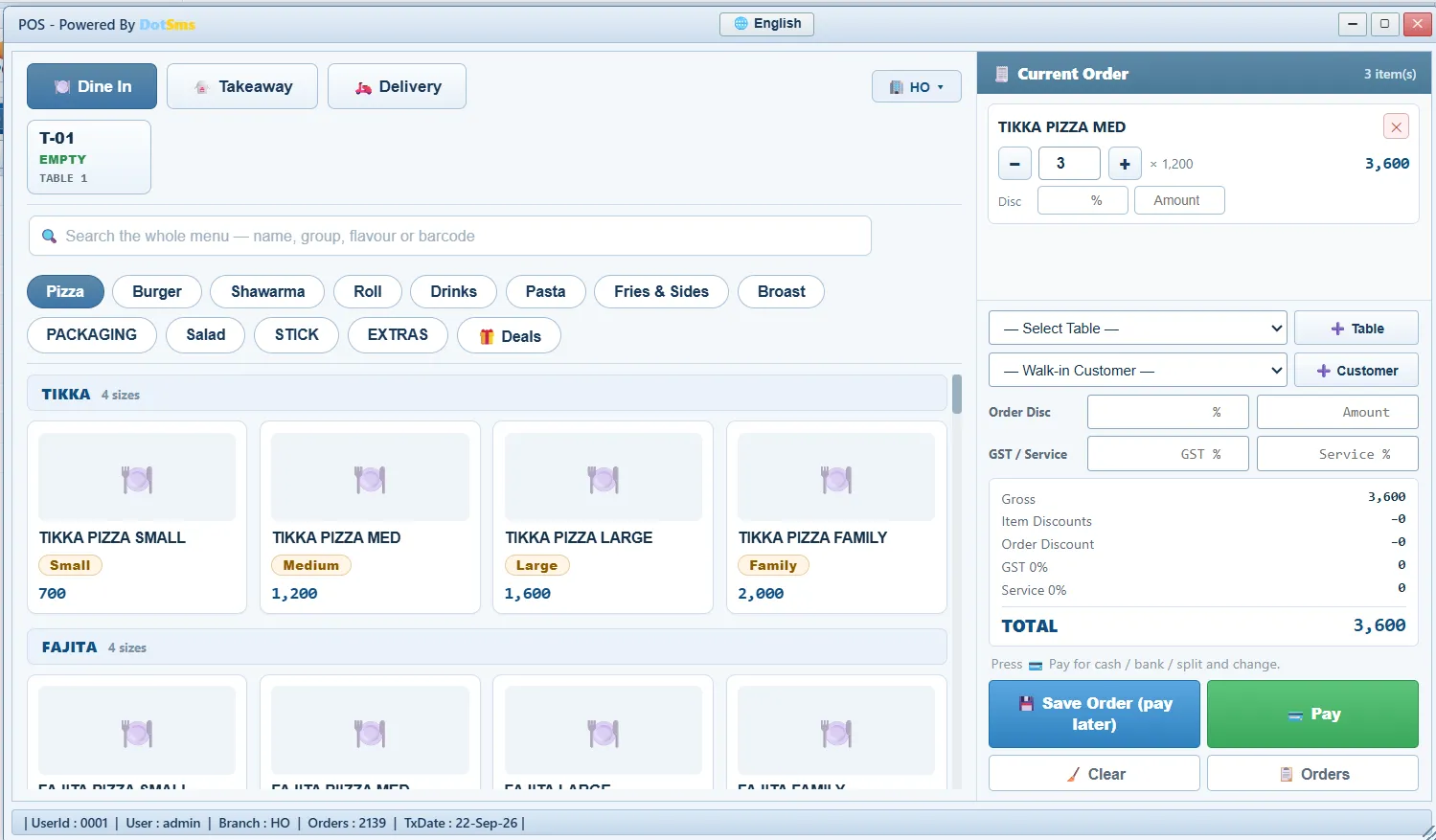Image resolution: width=1436 pixels, height=840 pixels.
Task: Click Orders : 2139 in status bar
Action: pyautogui.click(x=347, y=823)
